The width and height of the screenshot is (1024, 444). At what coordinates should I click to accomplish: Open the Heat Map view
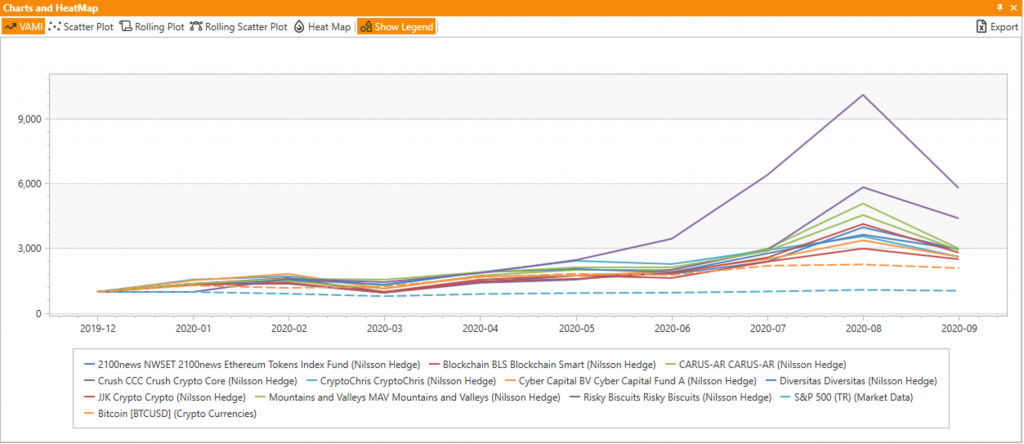[x=322, y=27]
